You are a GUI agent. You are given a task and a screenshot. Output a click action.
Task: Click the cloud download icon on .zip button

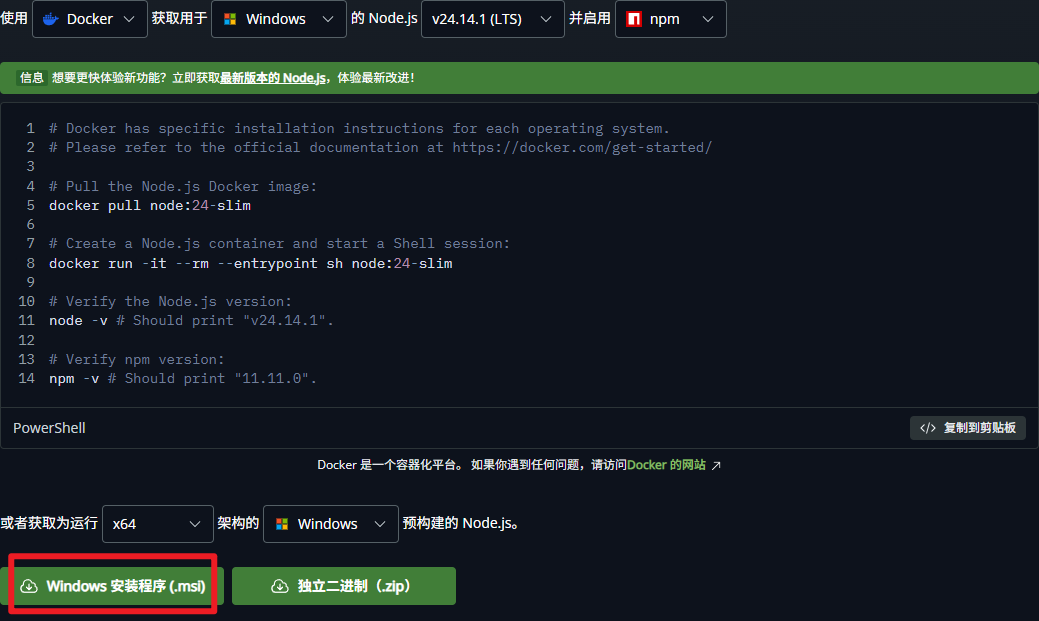(280, 586)
